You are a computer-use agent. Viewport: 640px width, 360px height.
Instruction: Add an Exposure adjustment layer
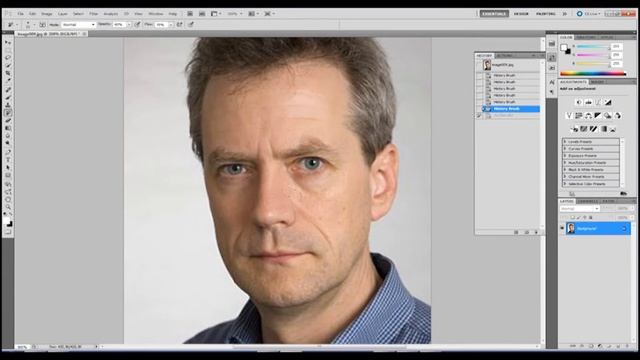pos(608,102)
